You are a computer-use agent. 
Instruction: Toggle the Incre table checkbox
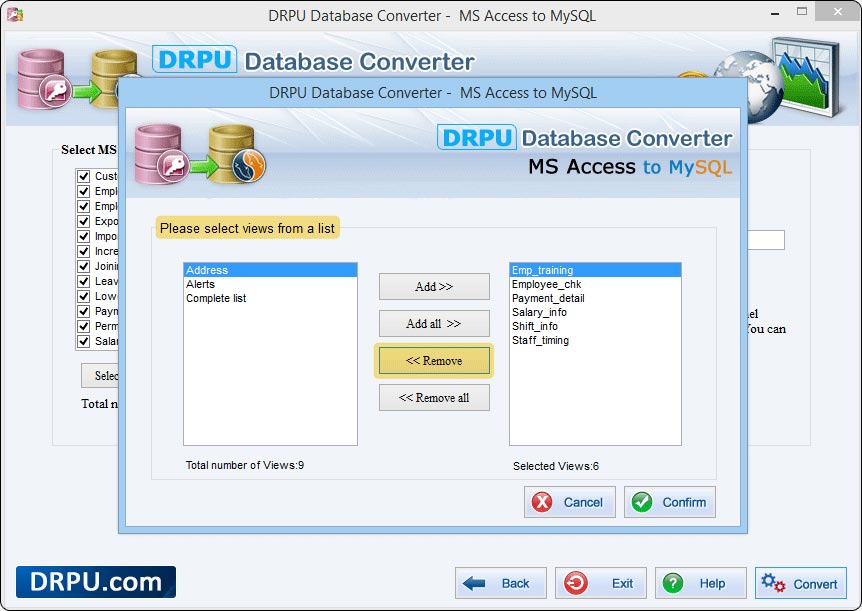84,251
